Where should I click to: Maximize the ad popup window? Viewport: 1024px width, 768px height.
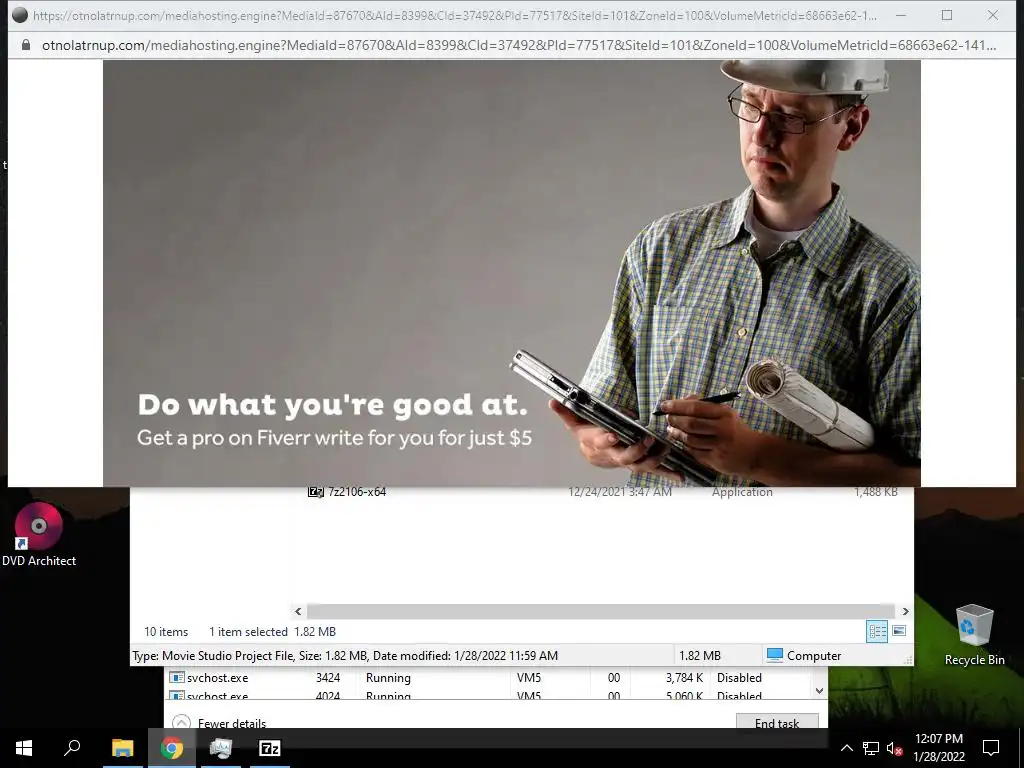click(947, 15)
